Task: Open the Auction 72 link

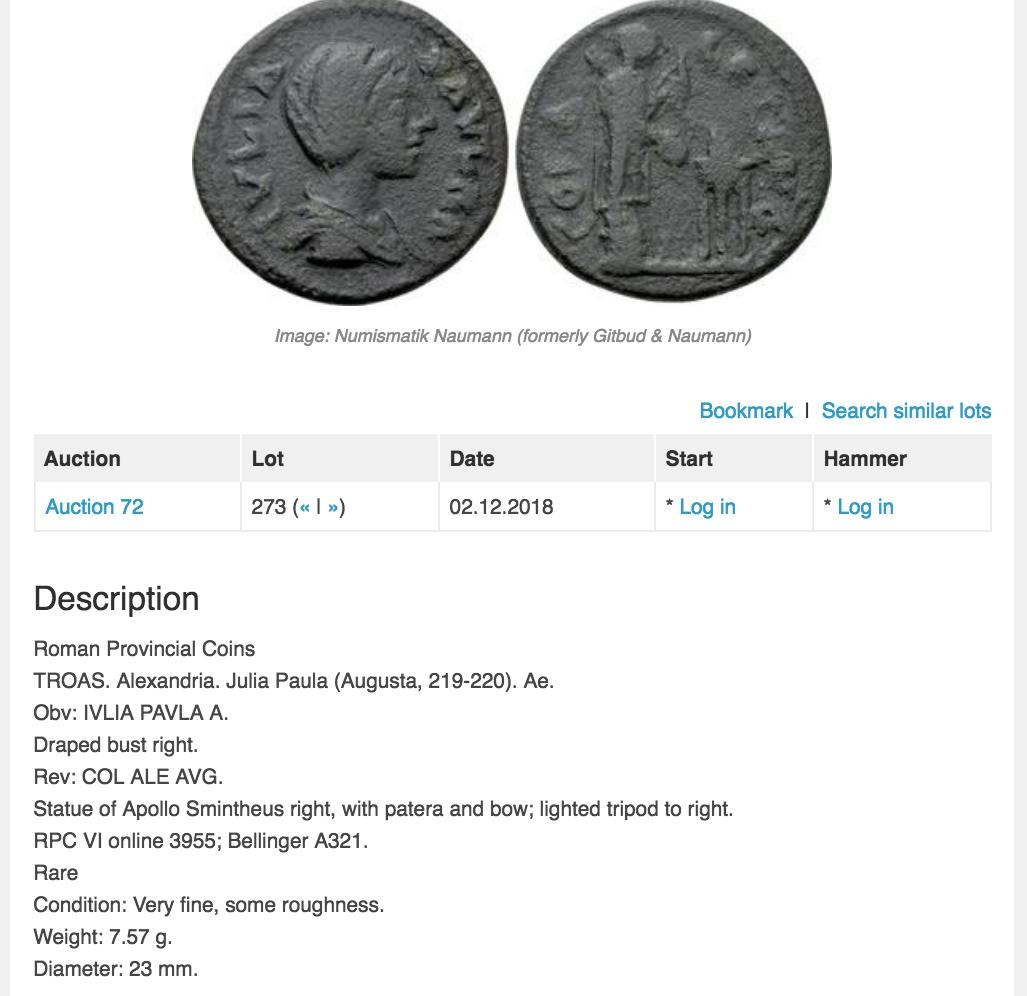Action: [94, 507]
